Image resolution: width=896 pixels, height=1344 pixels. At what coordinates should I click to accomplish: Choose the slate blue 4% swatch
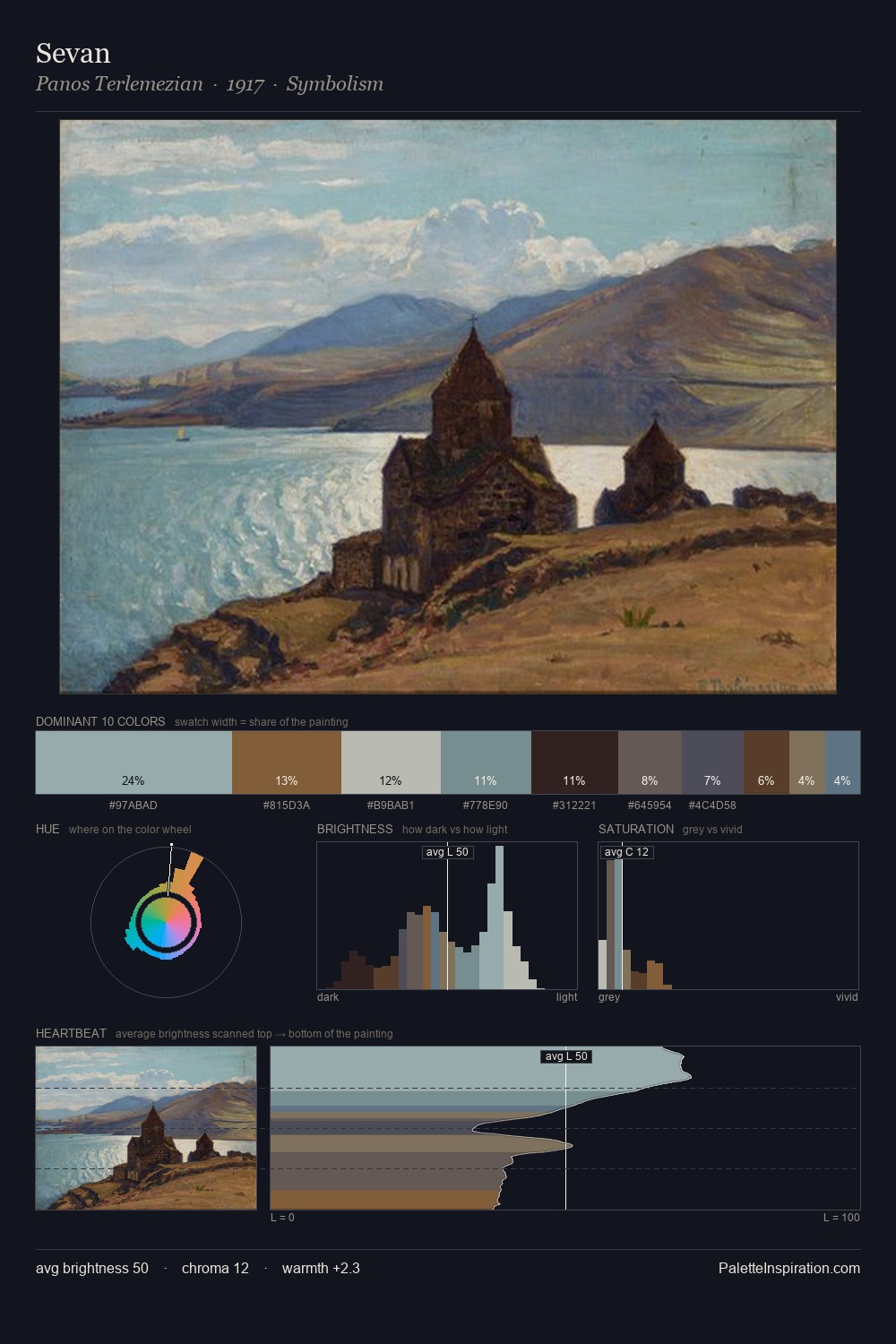click(842, 762)
